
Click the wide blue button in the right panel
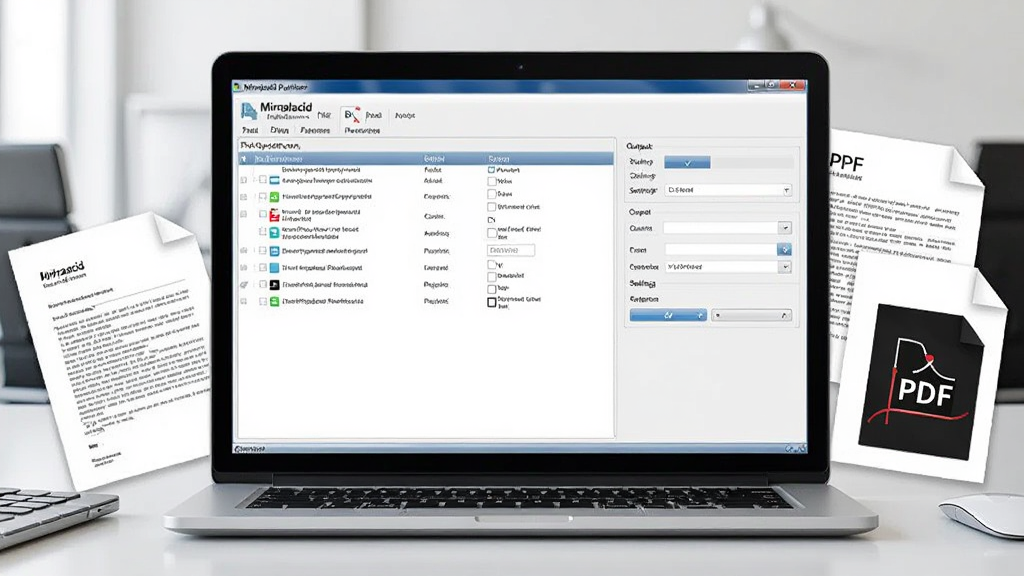tap(668, 315)
